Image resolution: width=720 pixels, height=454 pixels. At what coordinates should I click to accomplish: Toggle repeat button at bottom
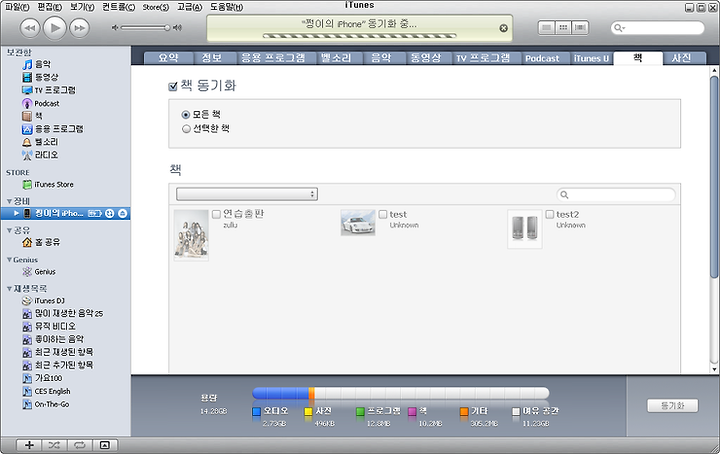[79, 445]
